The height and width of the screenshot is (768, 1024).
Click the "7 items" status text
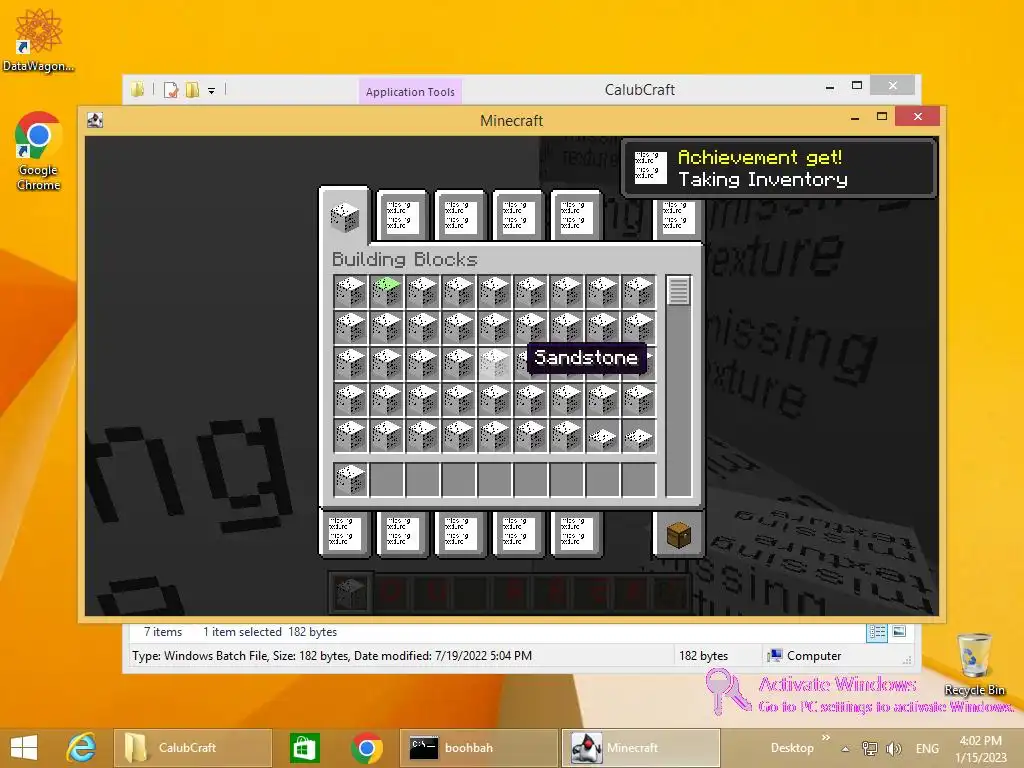click(x=163, y=632)
